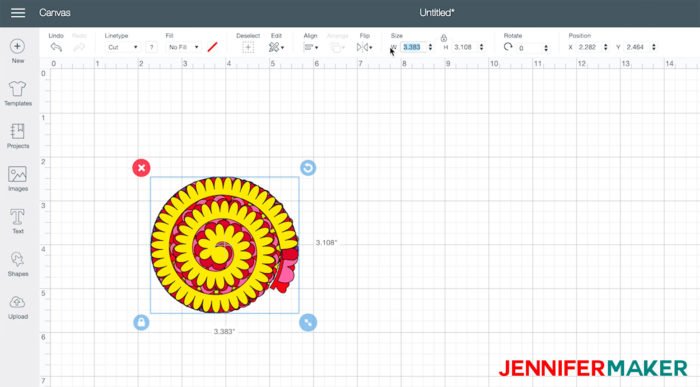Toggle the blue lock handle on selection
Image resolution: width=700 pixels, height=387 pixels.
coord(141,322)
